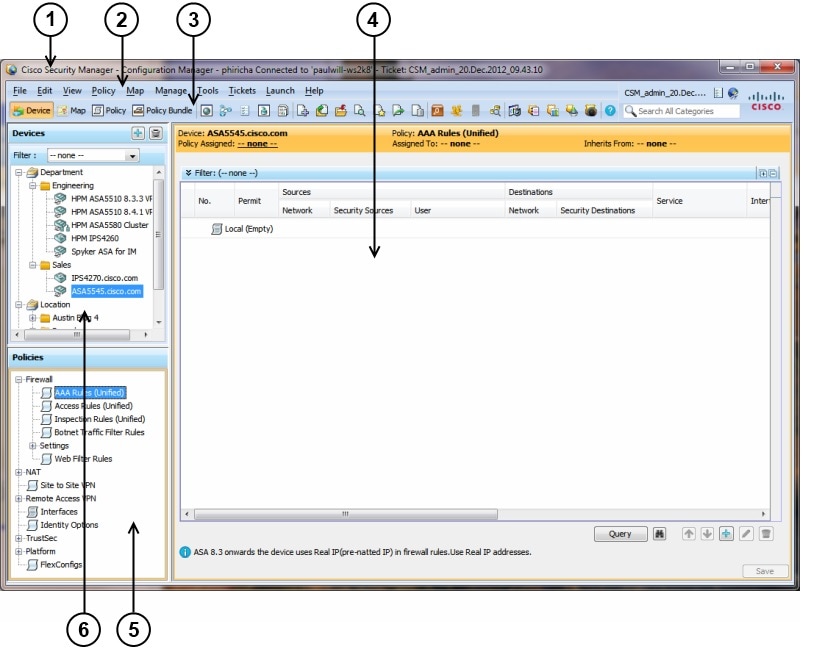Click the blue Help question mark icon

click(x=610, y=111)
